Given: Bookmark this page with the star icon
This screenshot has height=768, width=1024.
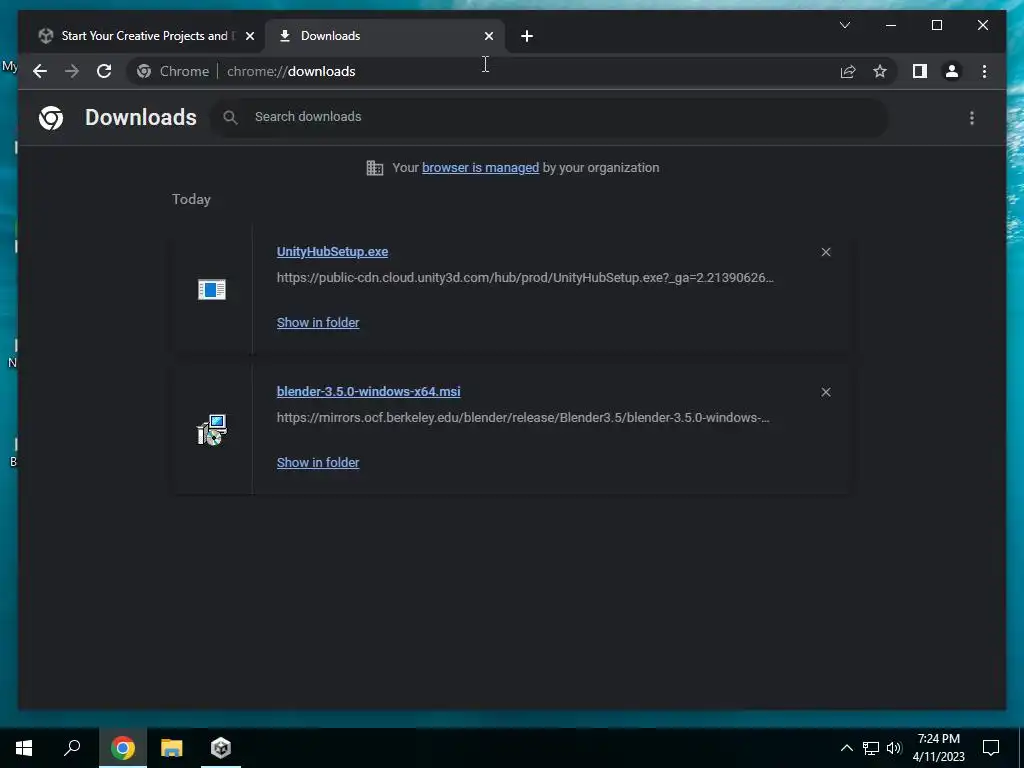Looking at the screenshot, I should click(880, 71).
